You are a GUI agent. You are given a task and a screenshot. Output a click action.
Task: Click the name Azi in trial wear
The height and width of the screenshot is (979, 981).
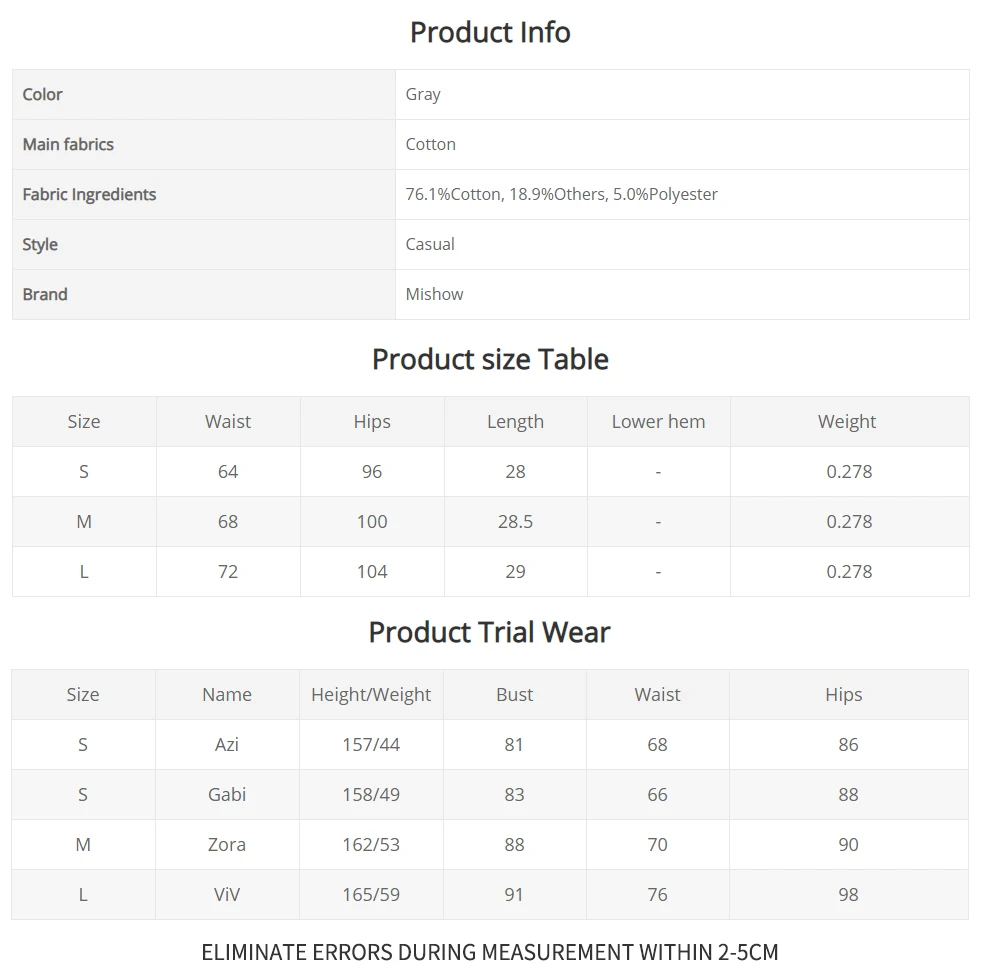(226, 744)
